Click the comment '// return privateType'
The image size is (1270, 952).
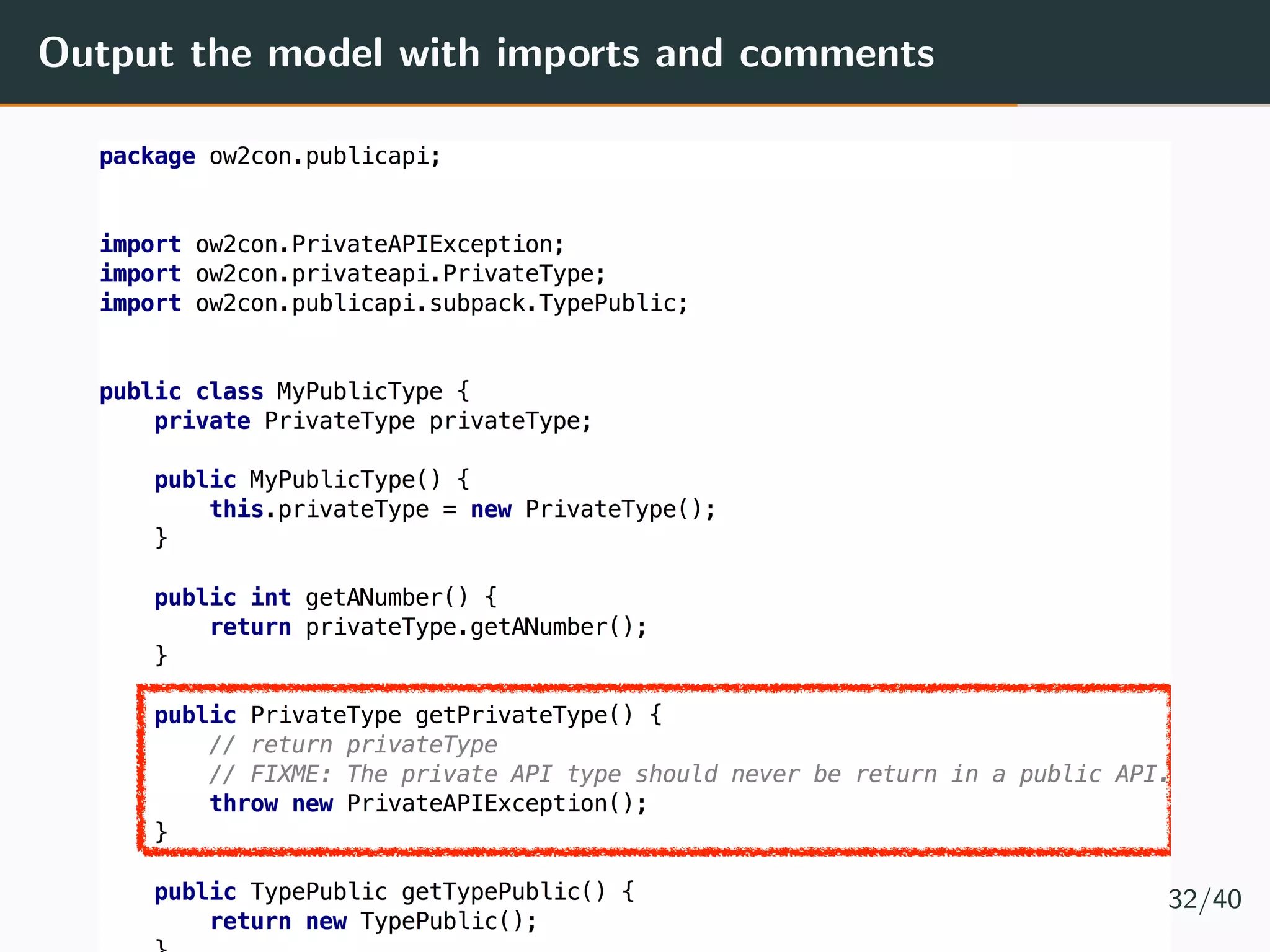353,745
